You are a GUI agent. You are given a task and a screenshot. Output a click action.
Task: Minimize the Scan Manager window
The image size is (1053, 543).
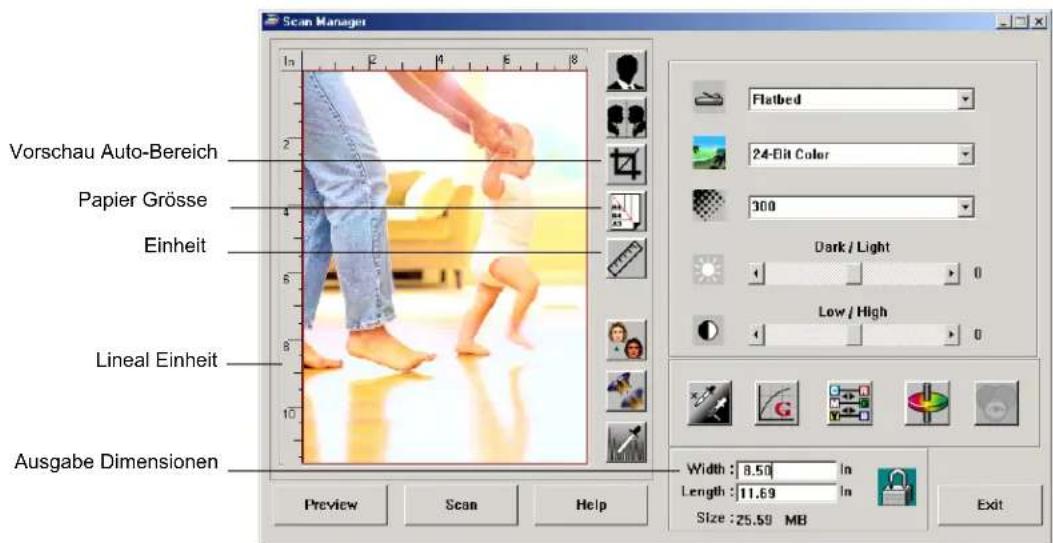[x=1005, y=21]
